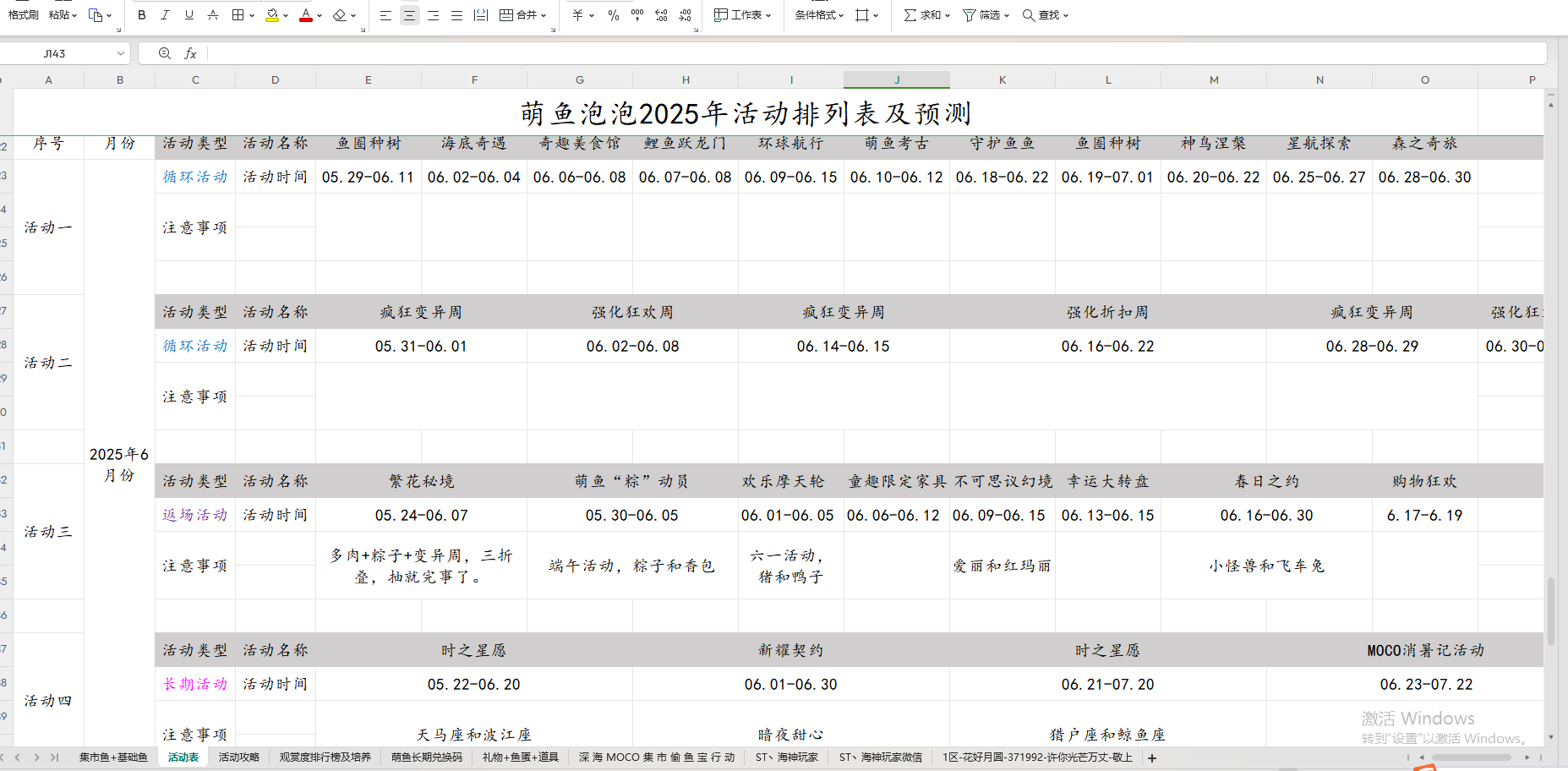Image resolution: width=1568 pixels, height=771 pixels.
Task: Open 萌鱼长期兑换码 sheet tab
Action: [427, 757]
